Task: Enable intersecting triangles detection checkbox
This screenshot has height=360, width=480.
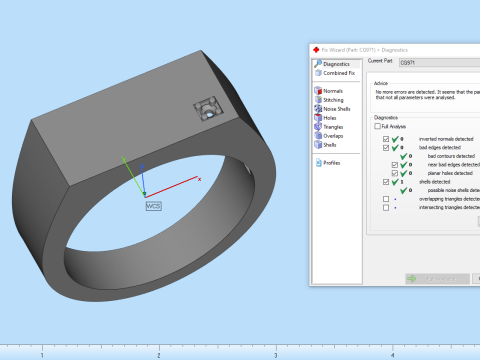Action: click(386, 208)
